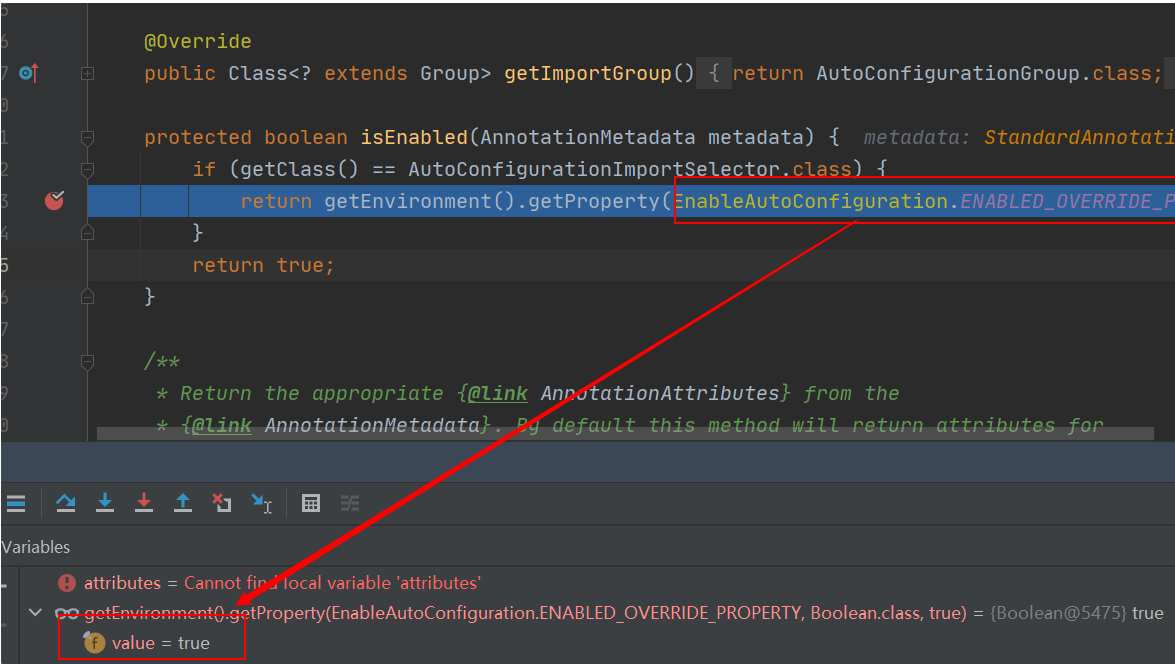This screenshot has width=1175, height=664.
Task: Click the inline metadata: StandardAnnotation debug hint
Action: pos(1019,137)
